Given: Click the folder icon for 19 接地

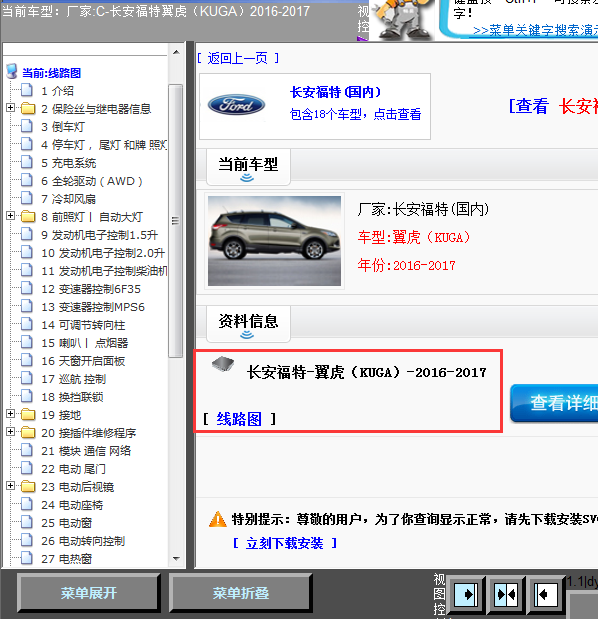Looking at the screenshot, I should coord(28,415).
